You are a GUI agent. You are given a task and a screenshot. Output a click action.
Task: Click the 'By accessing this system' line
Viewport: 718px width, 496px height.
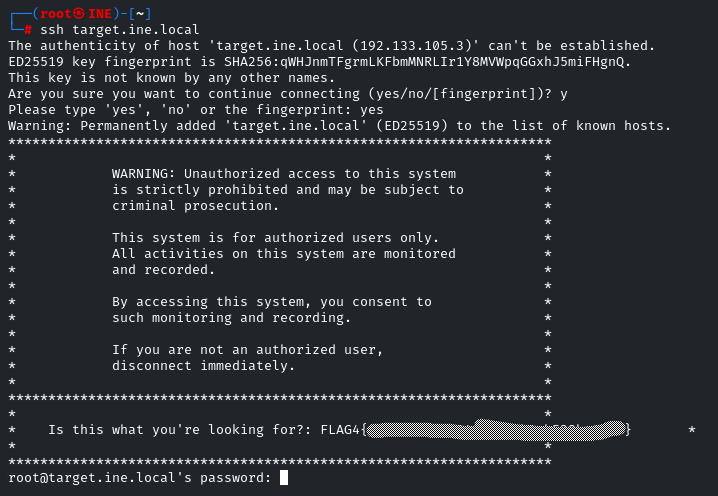(x=272, y=302)
